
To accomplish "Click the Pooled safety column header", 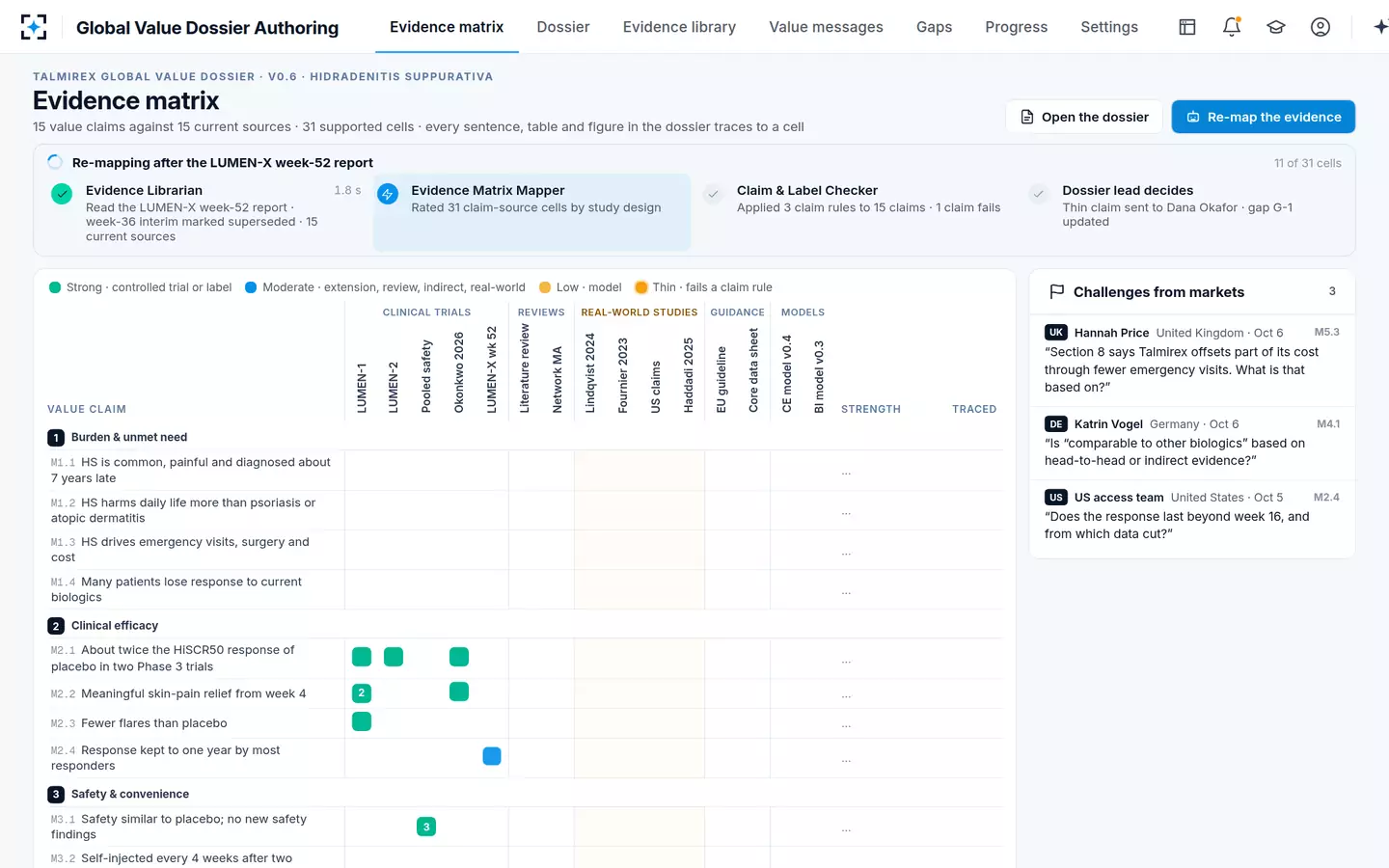I will 426,376.
